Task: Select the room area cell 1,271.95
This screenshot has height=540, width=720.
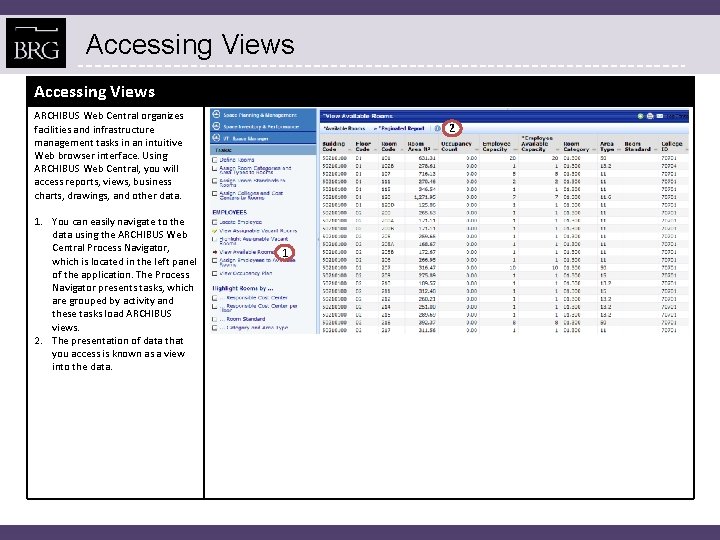Action: [x=425, y=197]
